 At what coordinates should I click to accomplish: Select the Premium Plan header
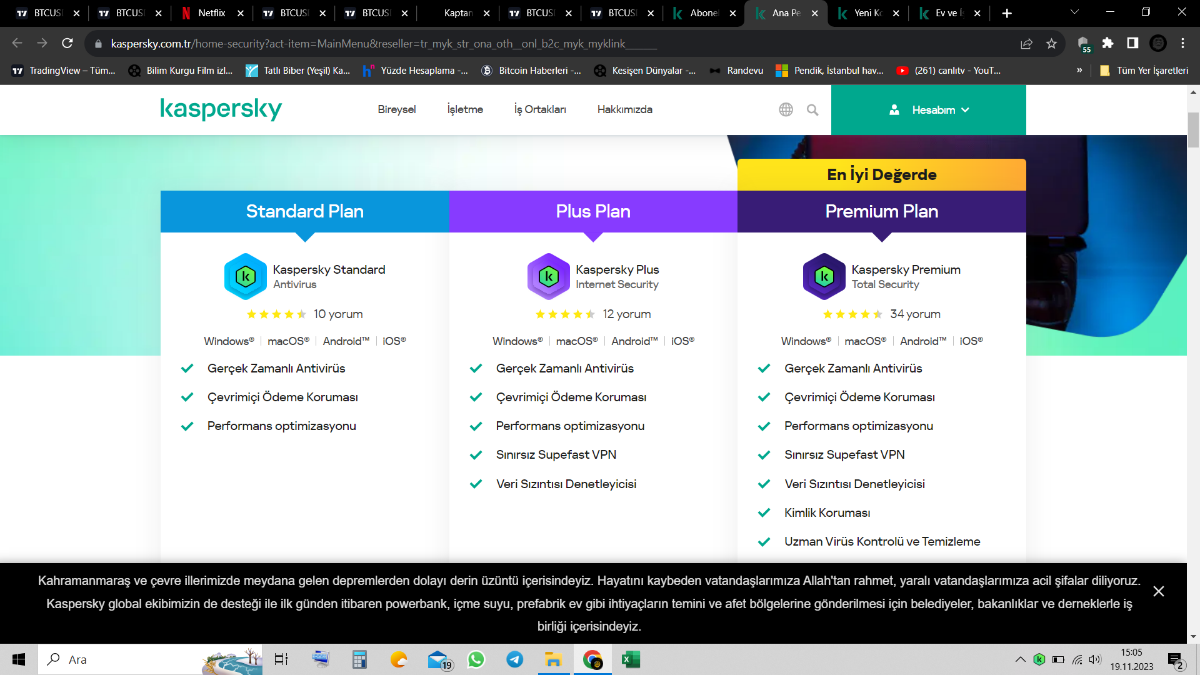[x=882, y=211]
